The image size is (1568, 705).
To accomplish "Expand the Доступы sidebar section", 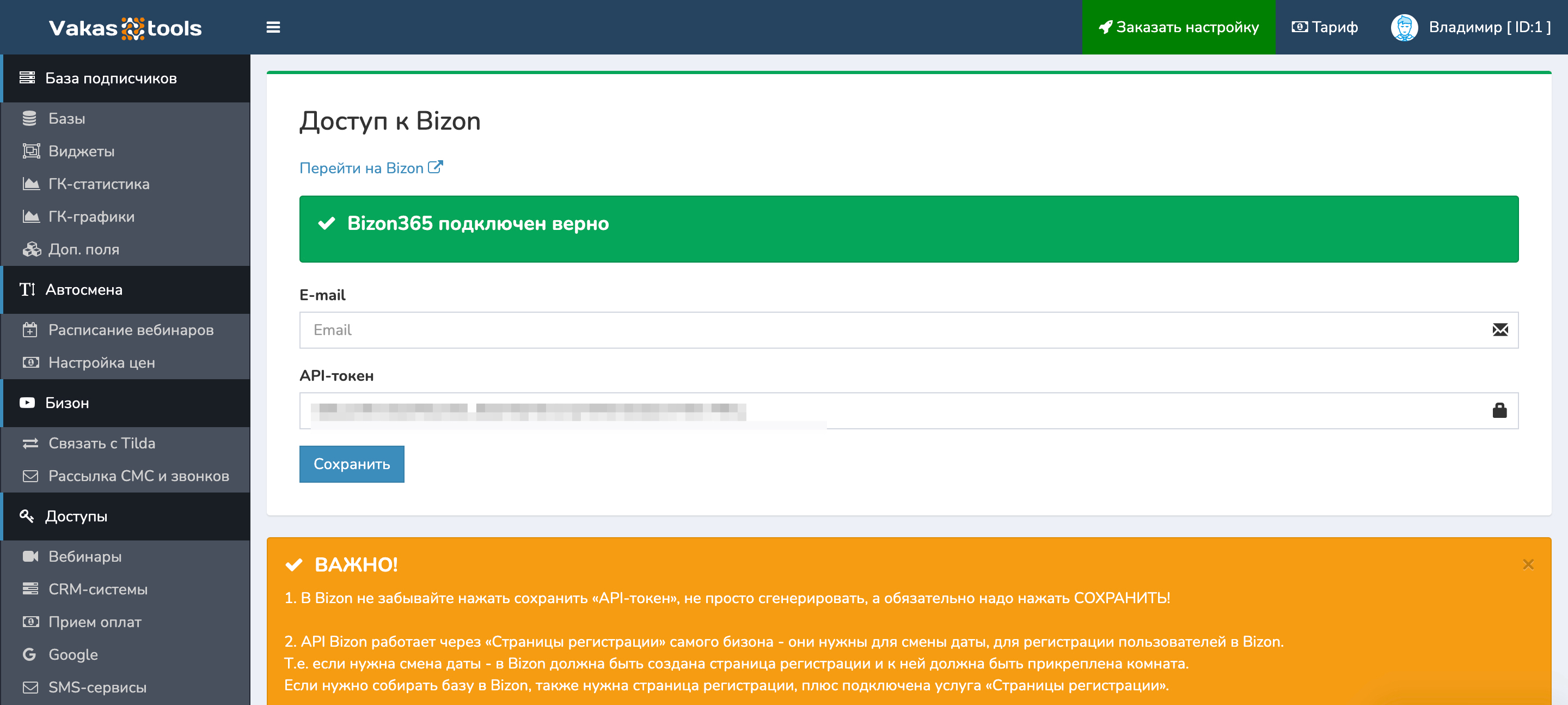I will pos(76,516).
